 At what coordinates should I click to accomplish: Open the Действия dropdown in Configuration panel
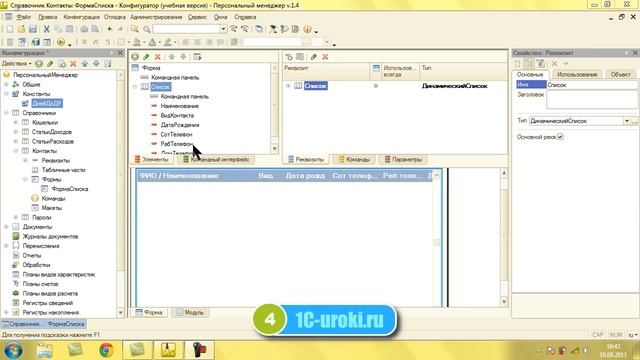coord(16,64)
